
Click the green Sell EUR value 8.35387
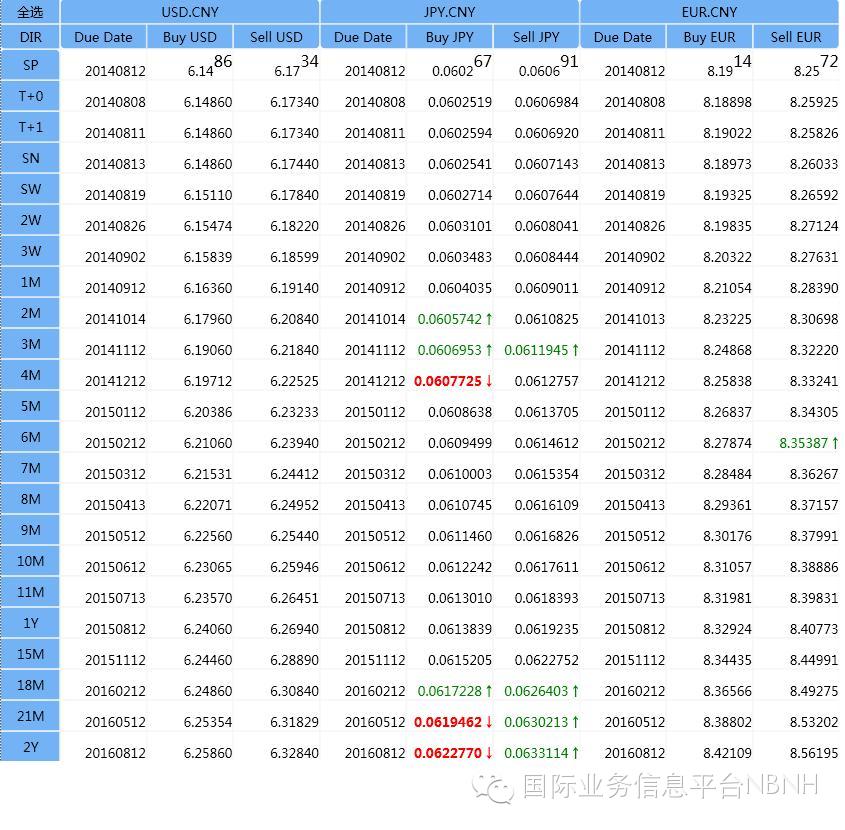click(x=804, y=443)
